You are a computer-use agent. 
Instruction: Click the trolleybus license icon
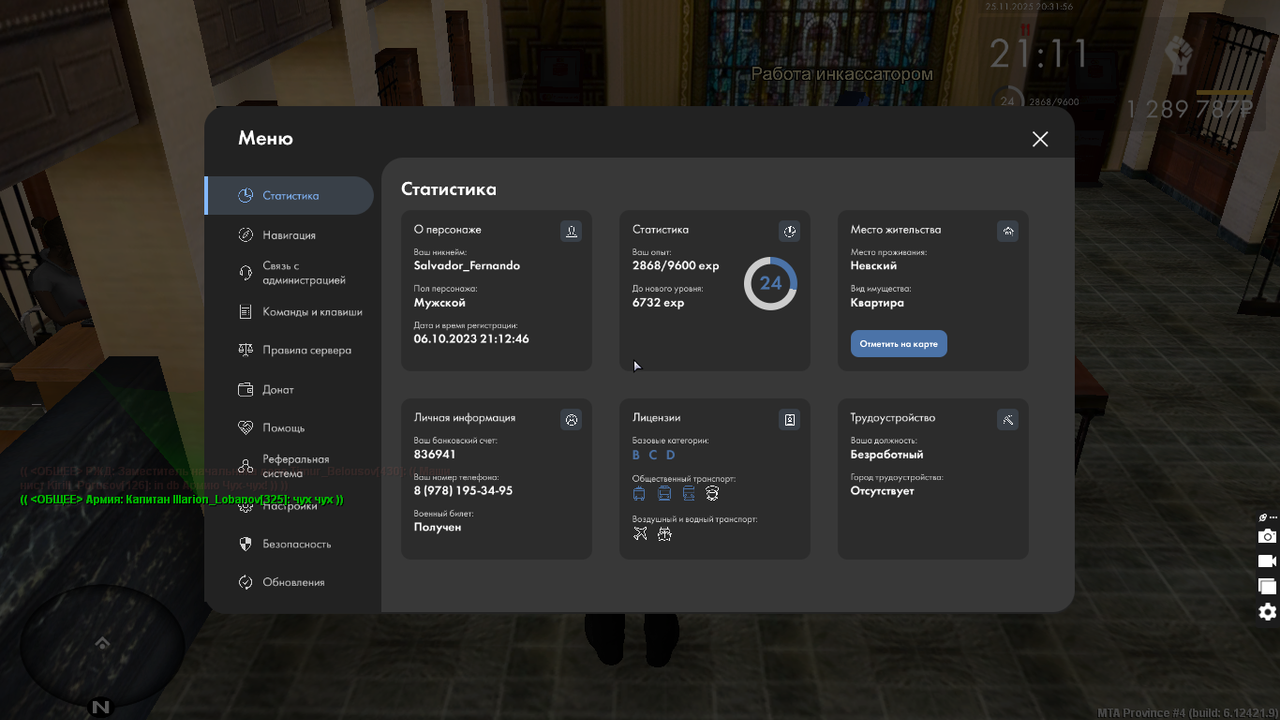pos(640,494)
